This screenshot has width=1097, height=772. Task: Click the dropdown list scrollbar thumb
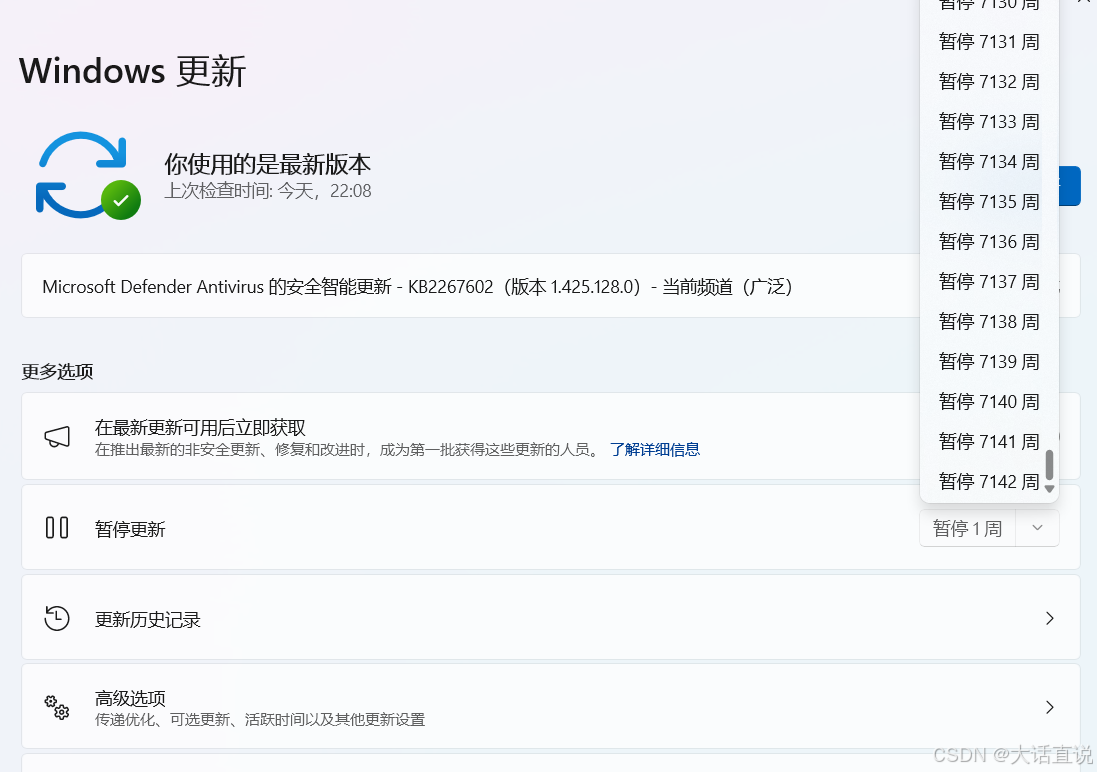pyautogui.click(x=1049, y=465)
